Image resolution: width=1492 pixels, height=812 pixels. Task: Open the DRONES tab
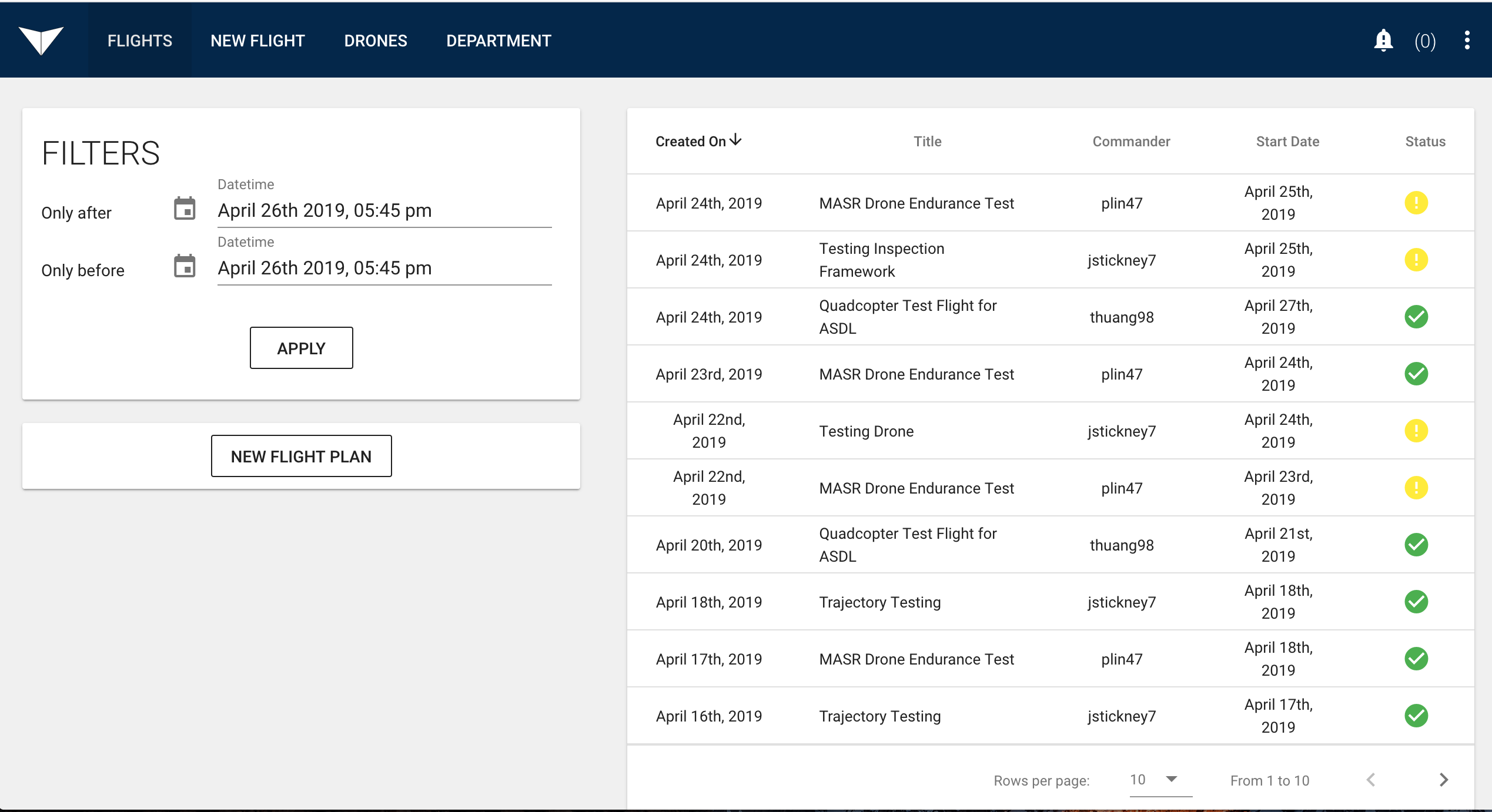(375, 41)
